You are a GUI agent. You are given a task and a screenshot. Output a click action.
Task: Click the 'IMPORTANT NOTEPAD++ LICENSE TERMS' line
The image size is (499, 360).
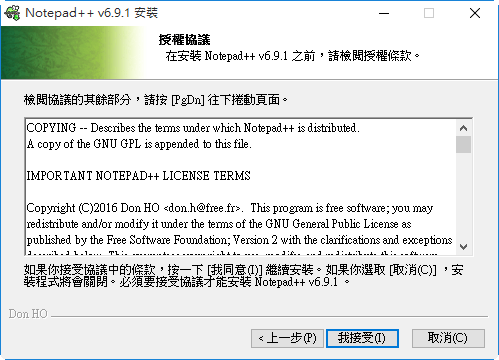click(138, 176)
